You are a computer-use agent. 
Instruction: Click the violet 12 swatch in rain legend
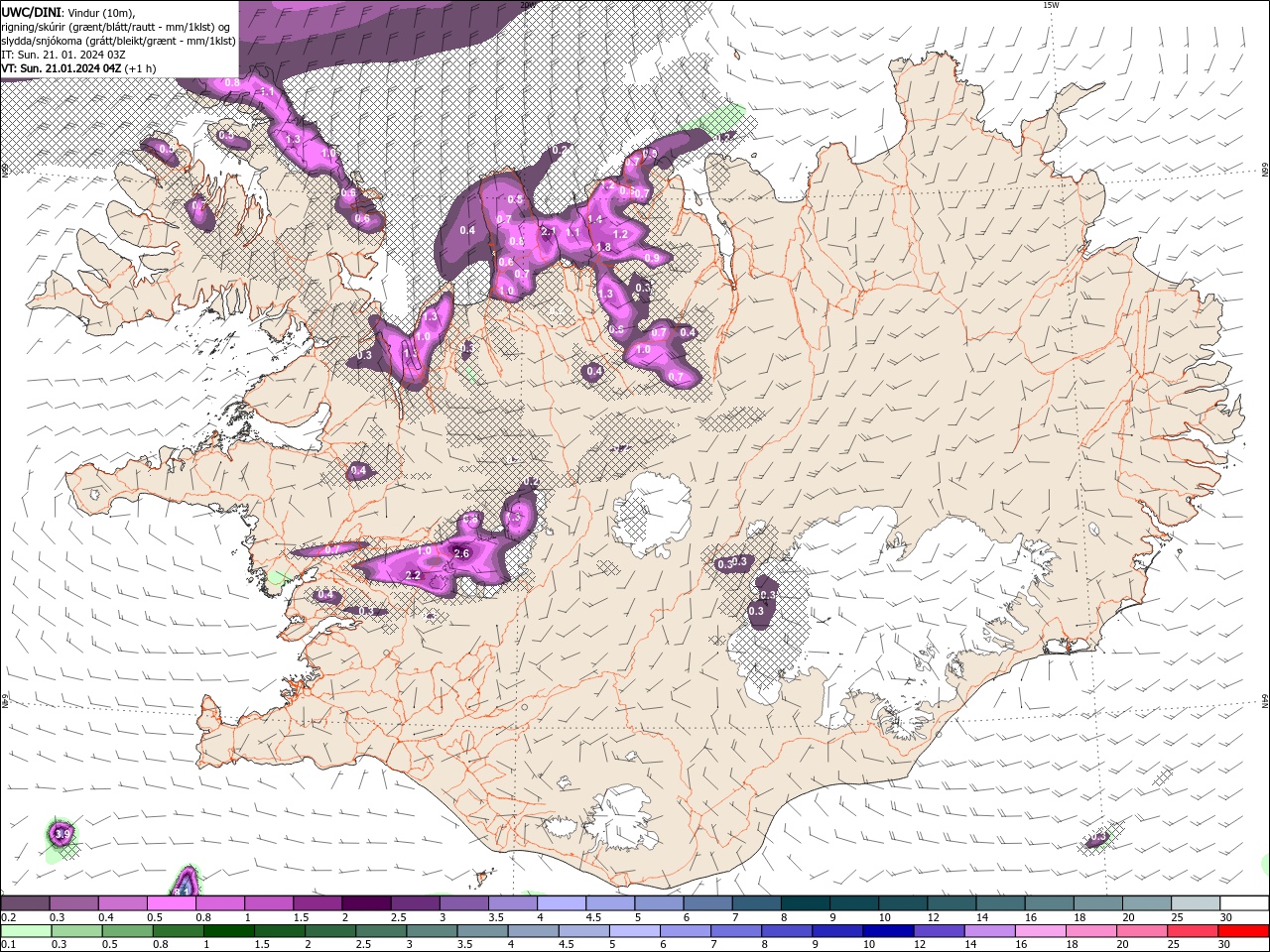[x=940, y=931]
